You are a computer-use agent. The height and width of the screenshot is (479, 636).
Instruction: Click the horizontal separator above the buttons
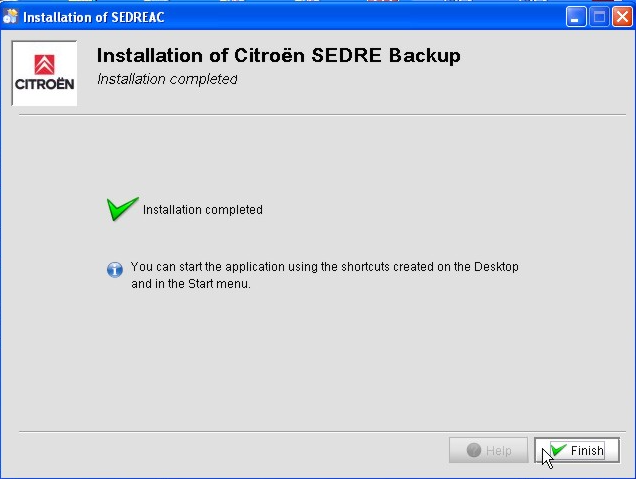[318, 432]
